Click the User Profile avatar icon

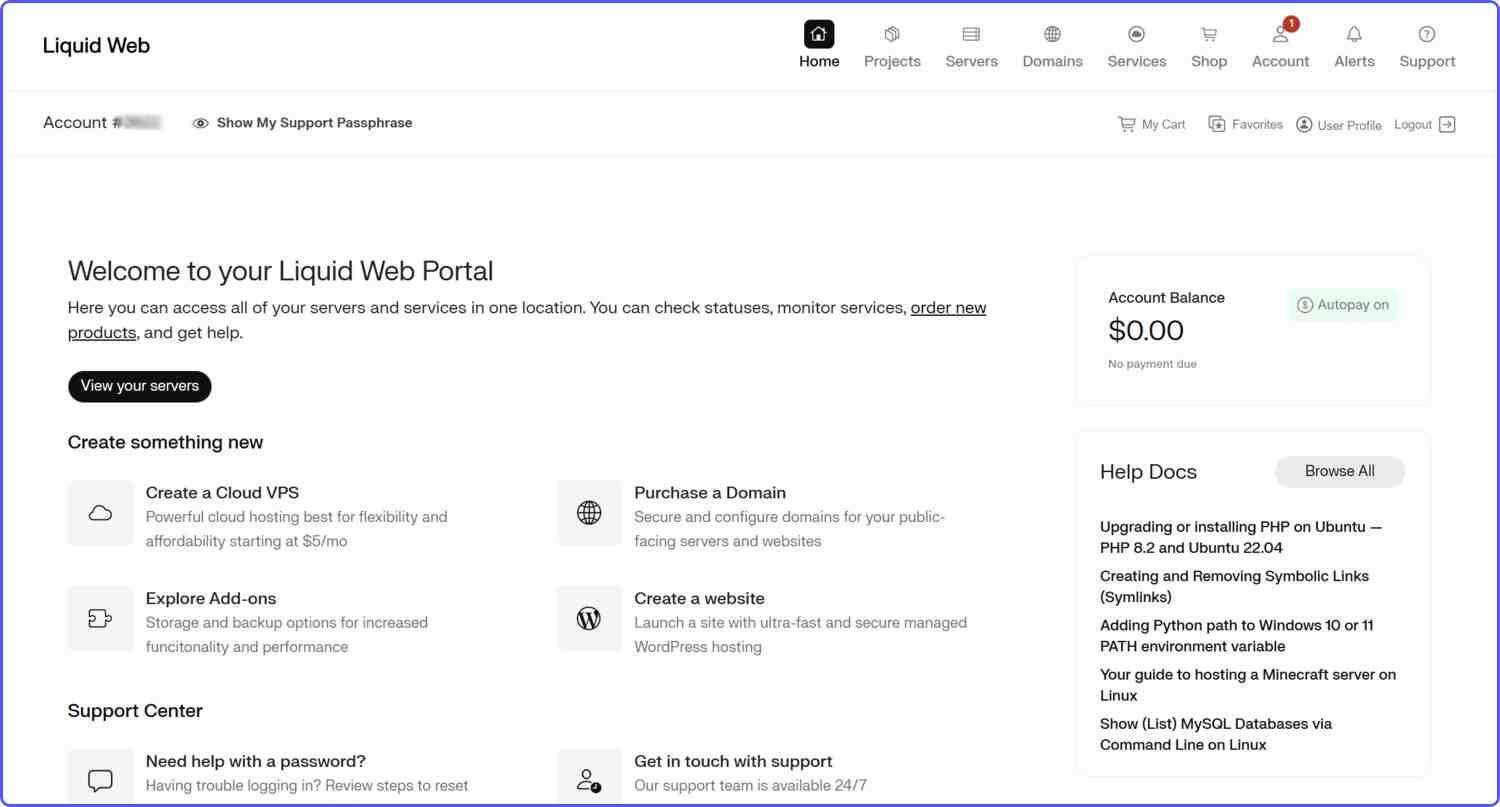pyautogui.click(x=1304, y=124)
